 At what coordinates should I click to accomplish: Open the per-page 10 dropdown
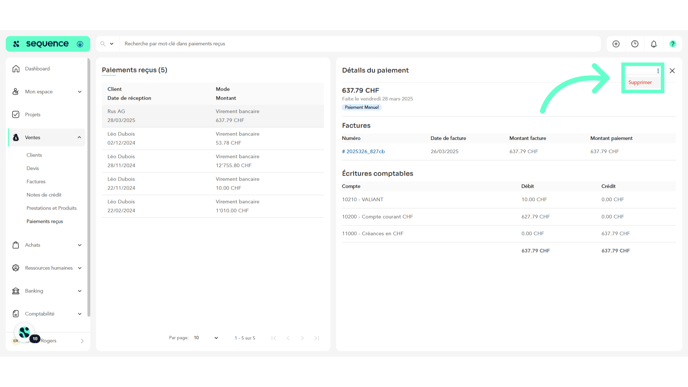(206, 338)
